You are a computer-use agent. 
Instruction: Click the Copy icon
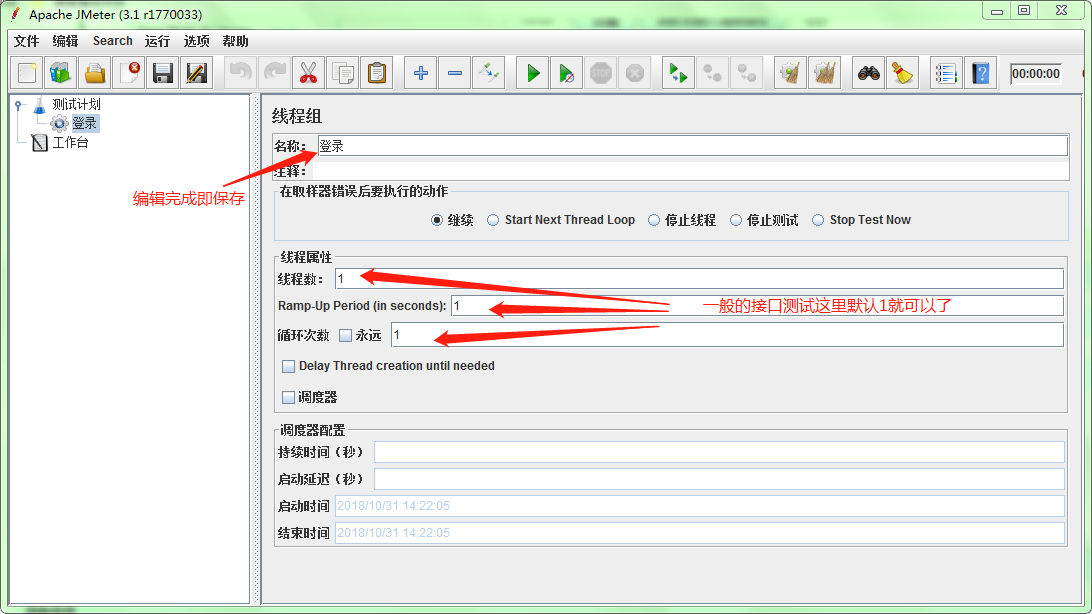click(343, 73)
